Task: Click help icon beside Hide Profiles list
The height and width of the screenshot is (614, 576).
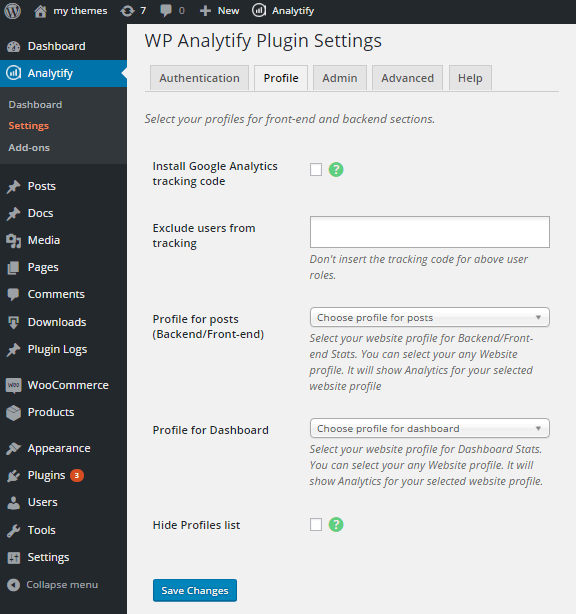Action: [x=336, y=524]
